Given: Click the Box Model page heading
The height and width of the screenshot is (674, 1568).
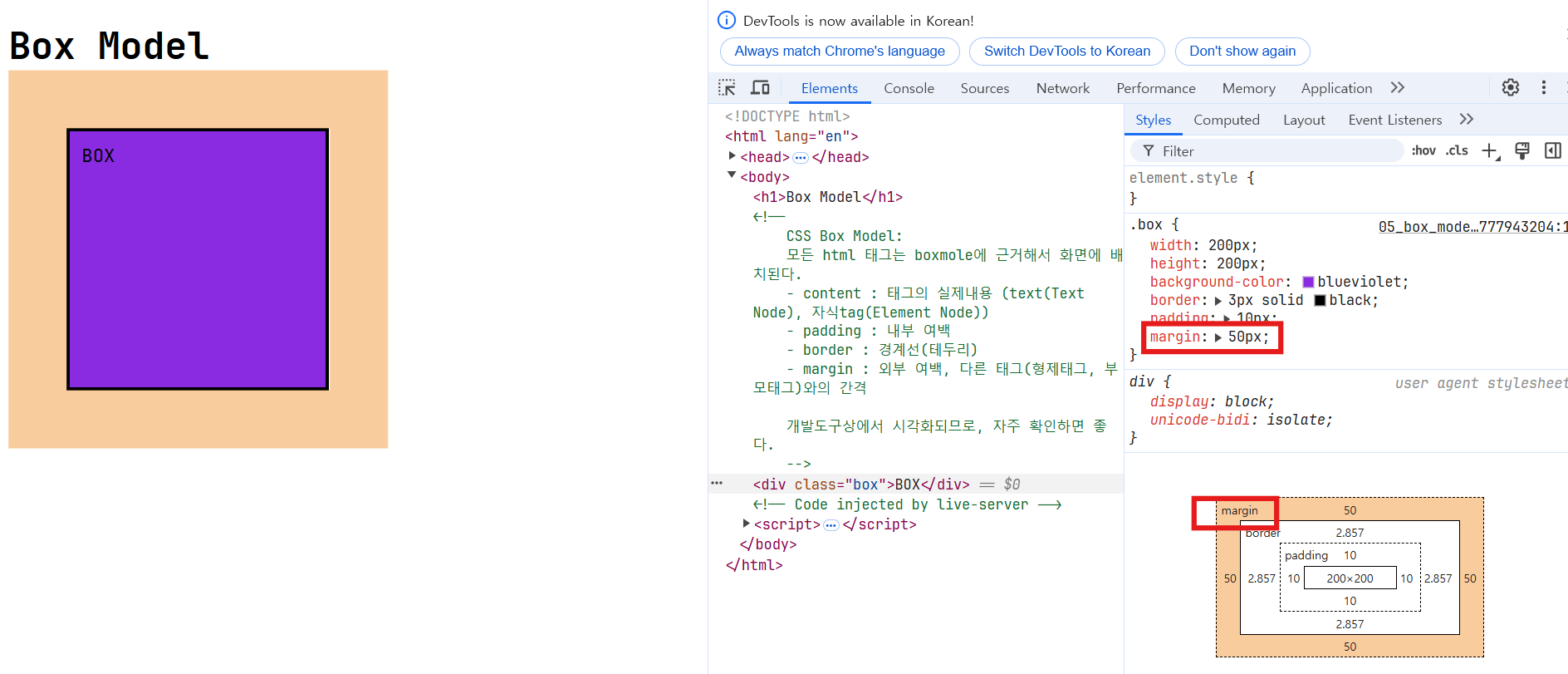Looking at the screenshot, I should [x=109, y=46].
